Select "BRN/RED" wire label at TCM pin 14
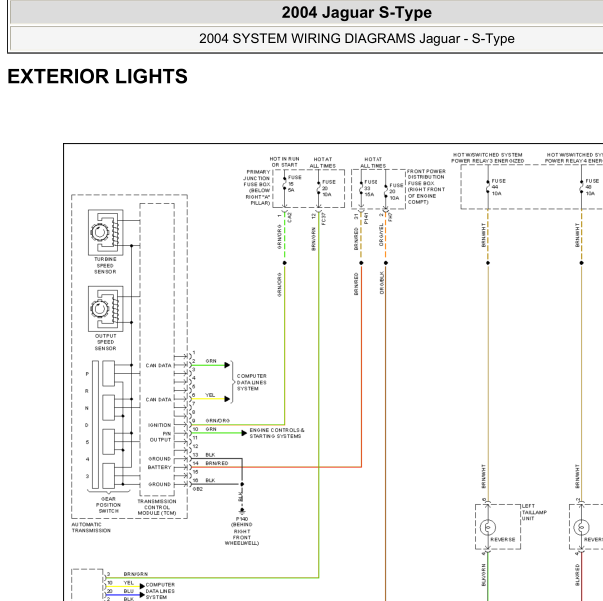This screenshot has height=601, width=603. point(217,463)
